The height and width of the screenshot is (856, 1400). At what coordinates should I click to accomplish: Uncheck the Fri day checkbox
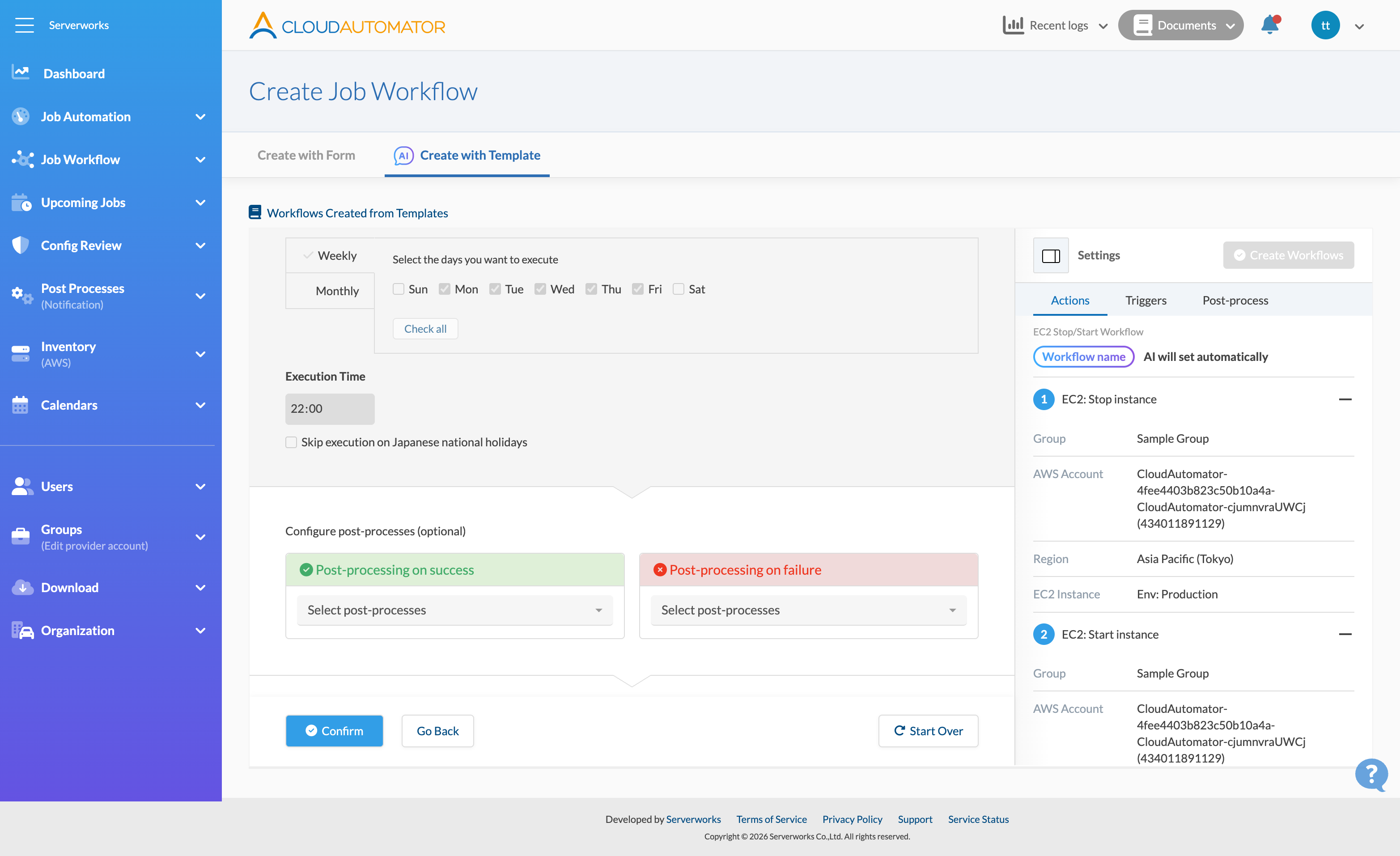coord(638,289)
